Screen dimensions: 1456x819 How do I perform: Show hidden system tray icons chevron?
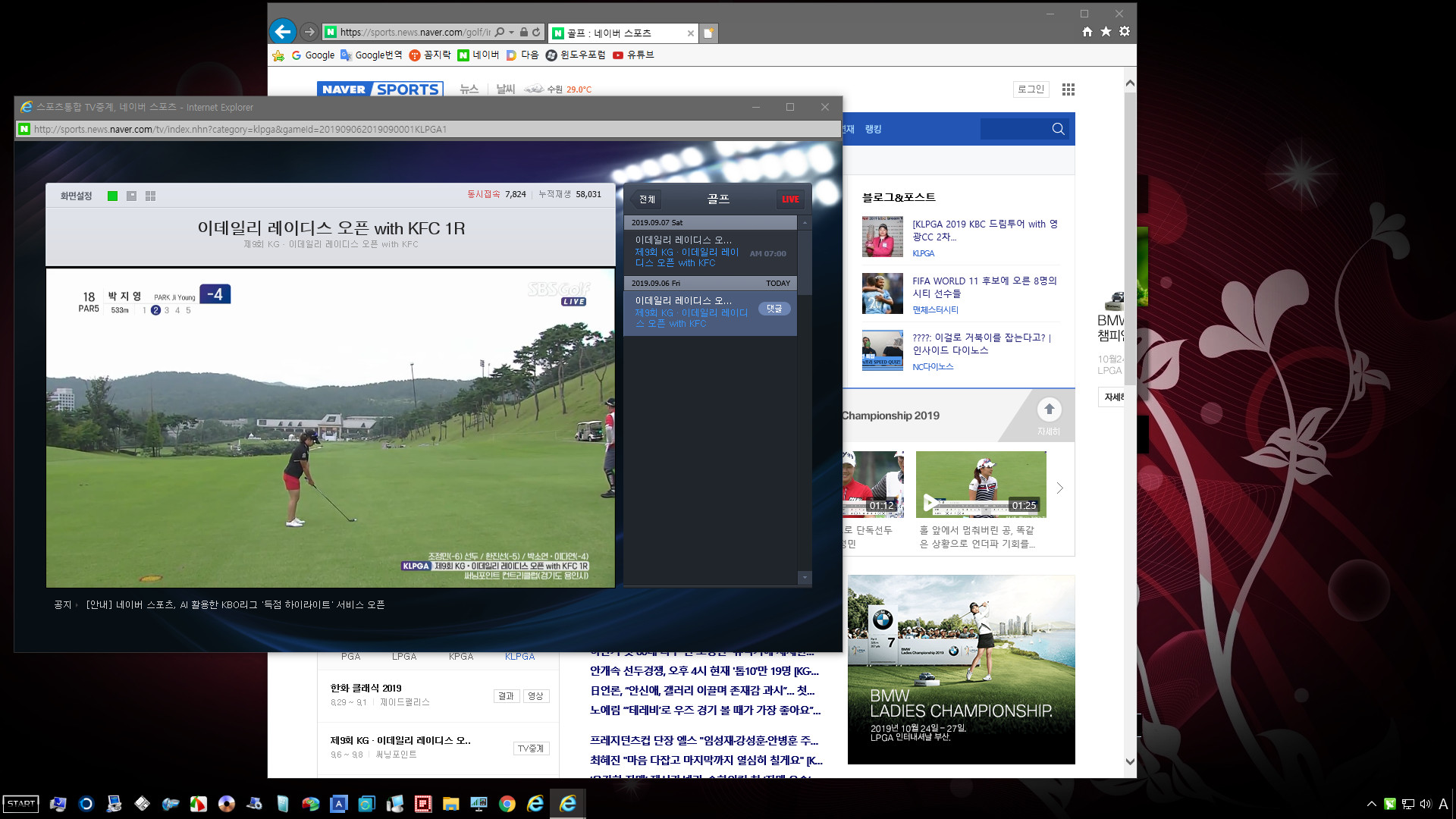tap(1371, 804)
